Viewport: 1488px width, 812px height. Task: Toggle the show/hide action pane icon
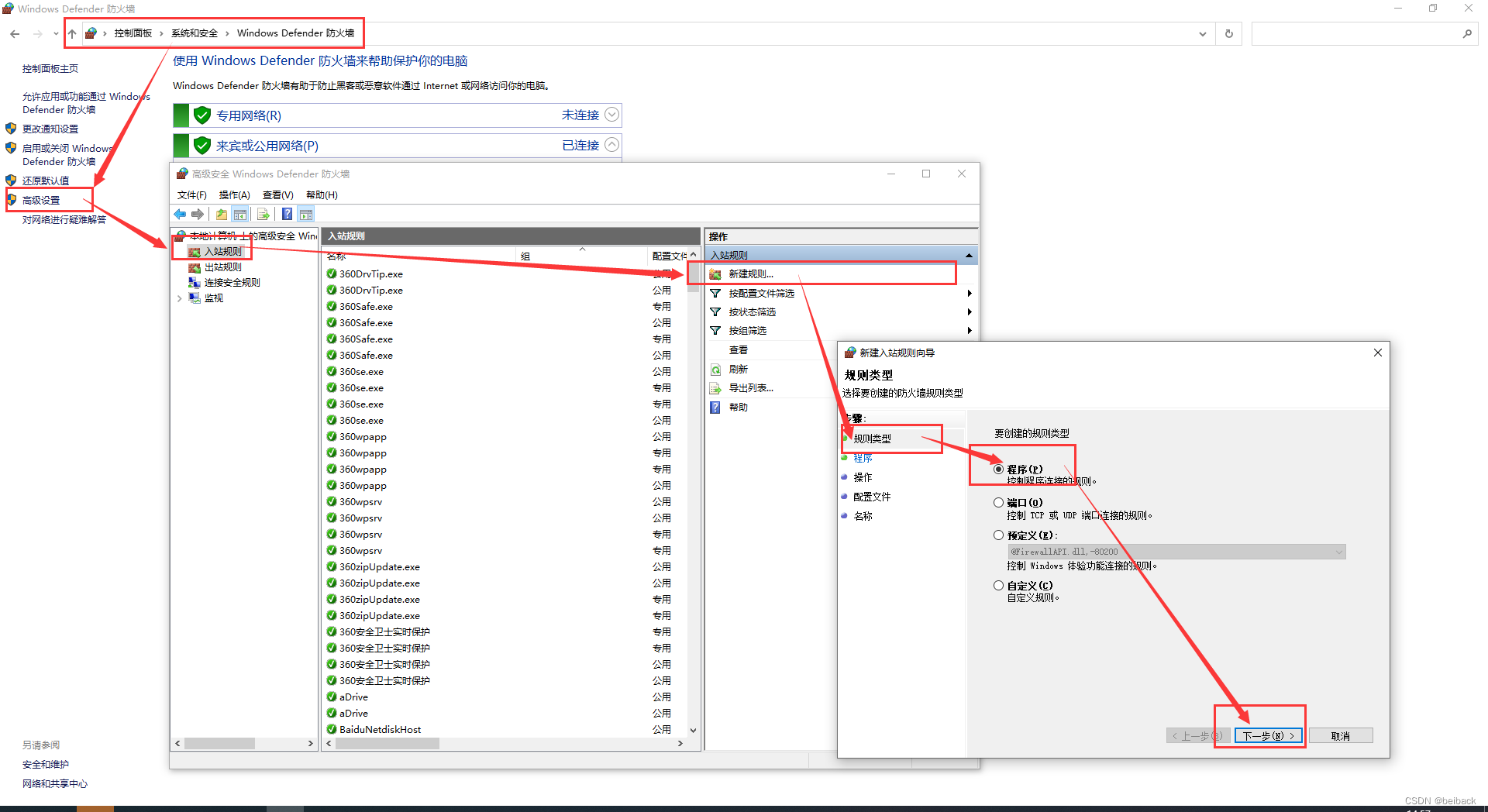(306, 215)
